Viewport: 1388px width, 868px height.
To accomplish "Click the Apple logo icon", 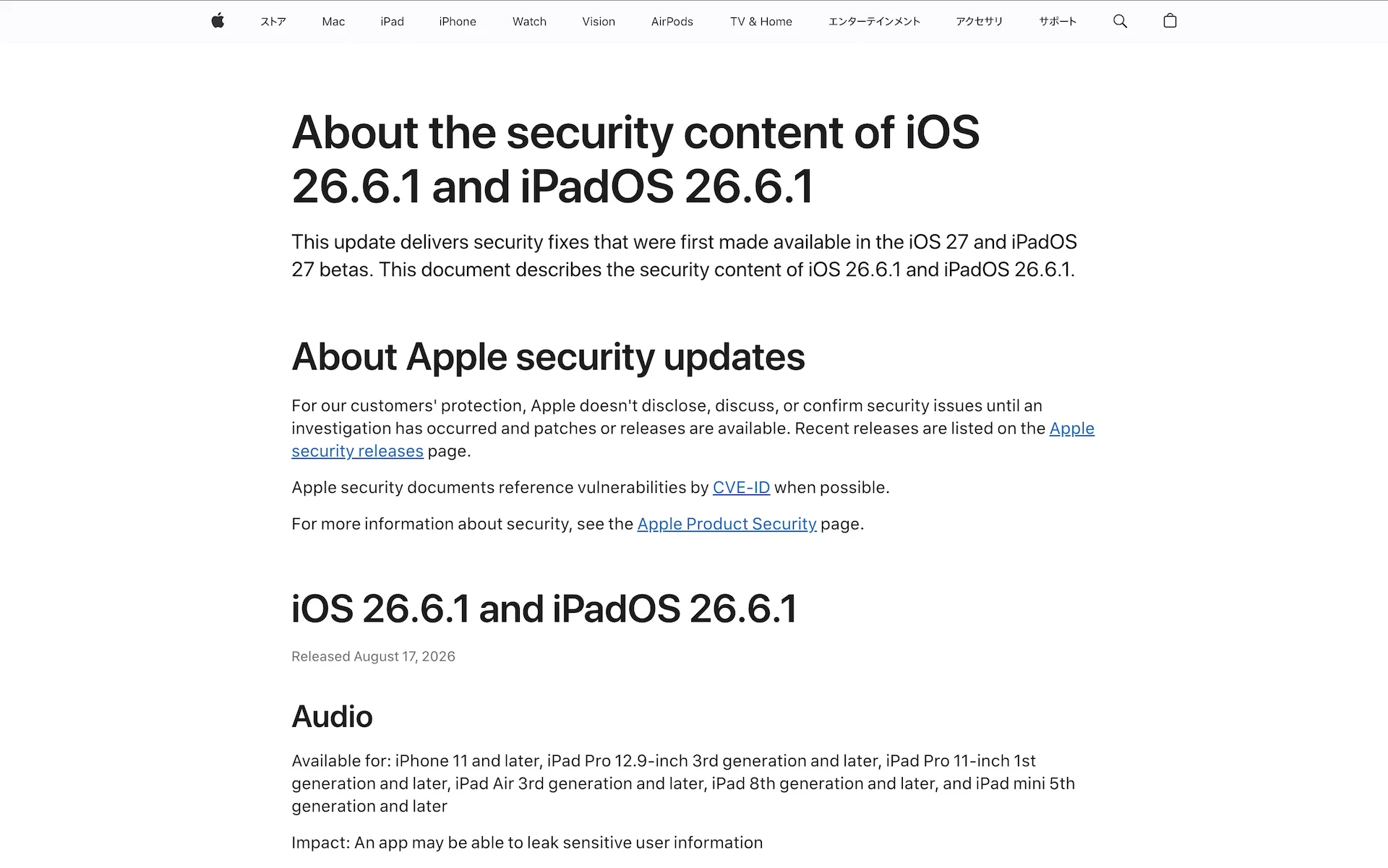I will coord(218,21).
